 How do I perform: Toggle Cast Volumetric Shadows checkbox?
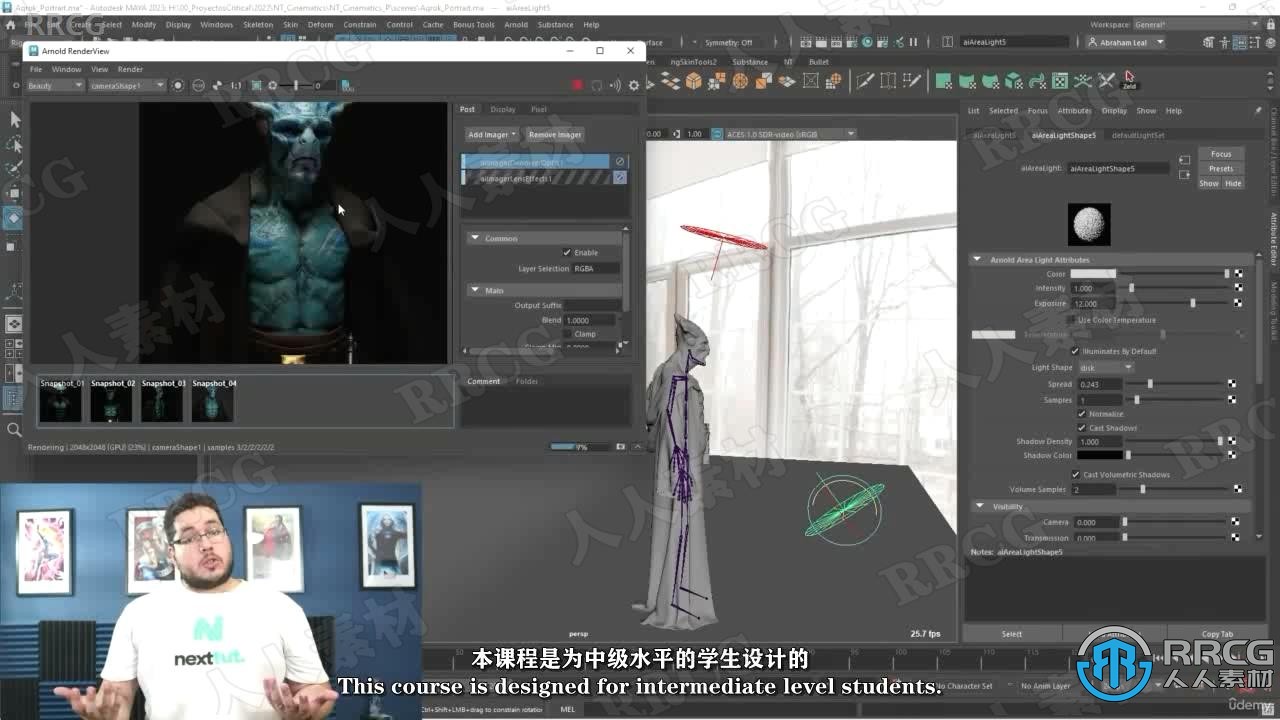(1075, 475)
